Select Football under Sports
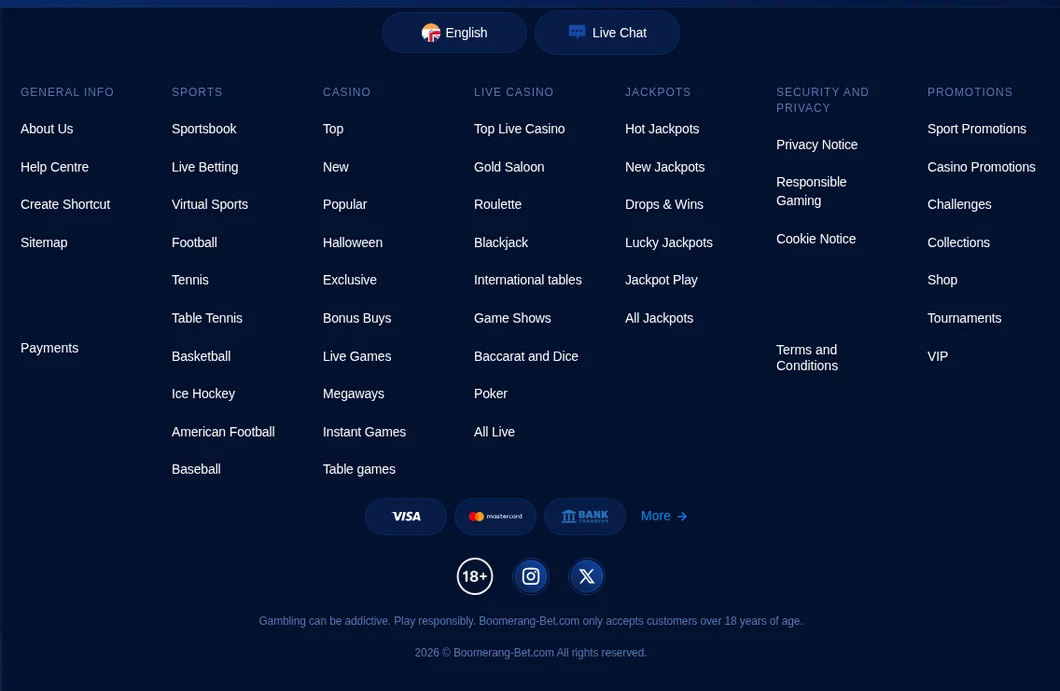Screen dimensions: 1060x691 pos(194,242)
